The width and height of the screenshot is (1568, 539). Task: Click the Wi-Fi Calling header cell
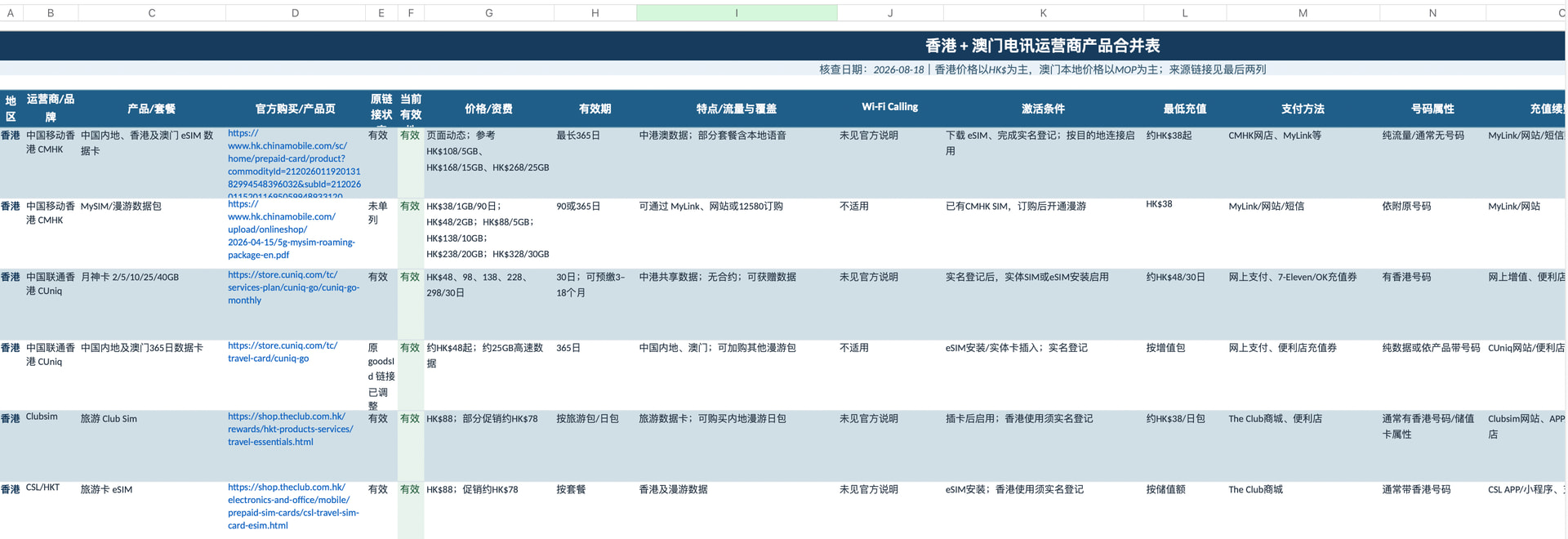pos(890,107)
